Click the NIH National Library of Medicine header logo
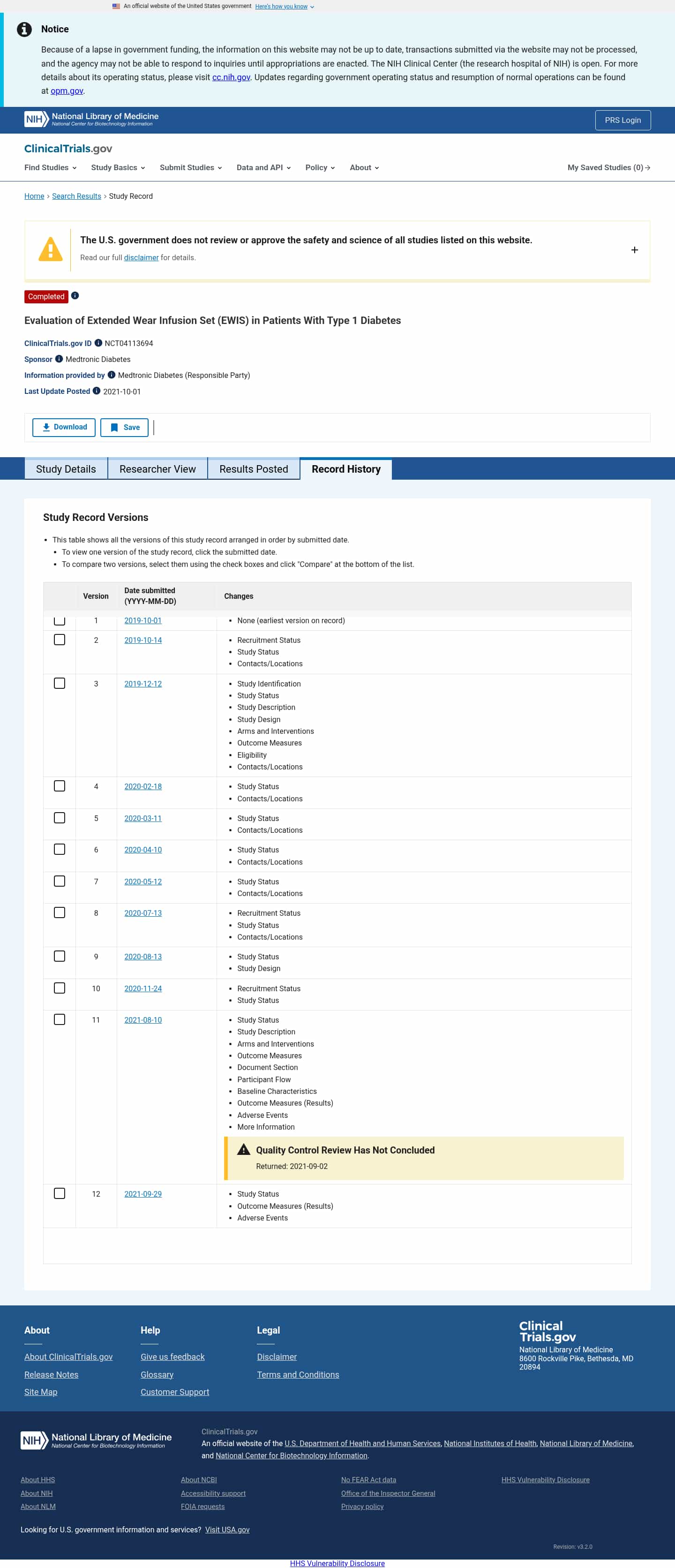The height and width of the screenshot is (1568, 675). (91, 119)
